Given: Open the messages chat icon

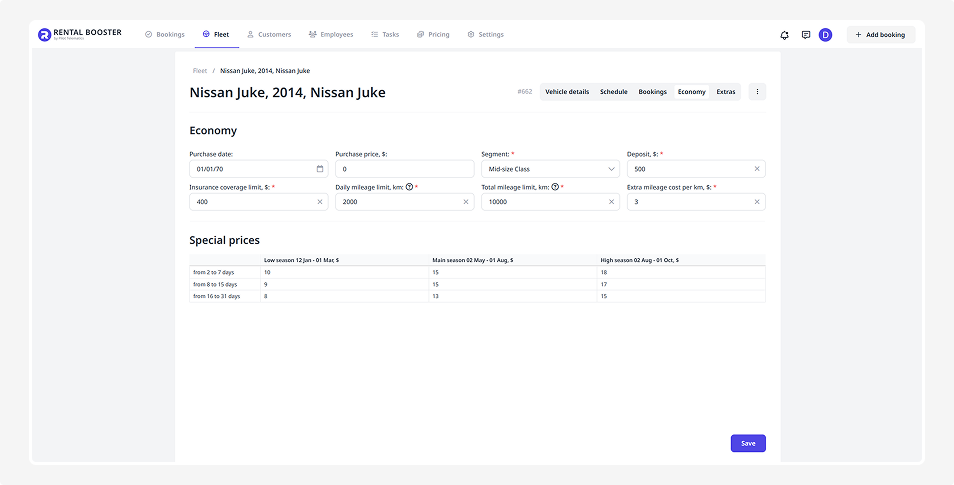Looking at the screenshot, I should click(x=806, y=35).
